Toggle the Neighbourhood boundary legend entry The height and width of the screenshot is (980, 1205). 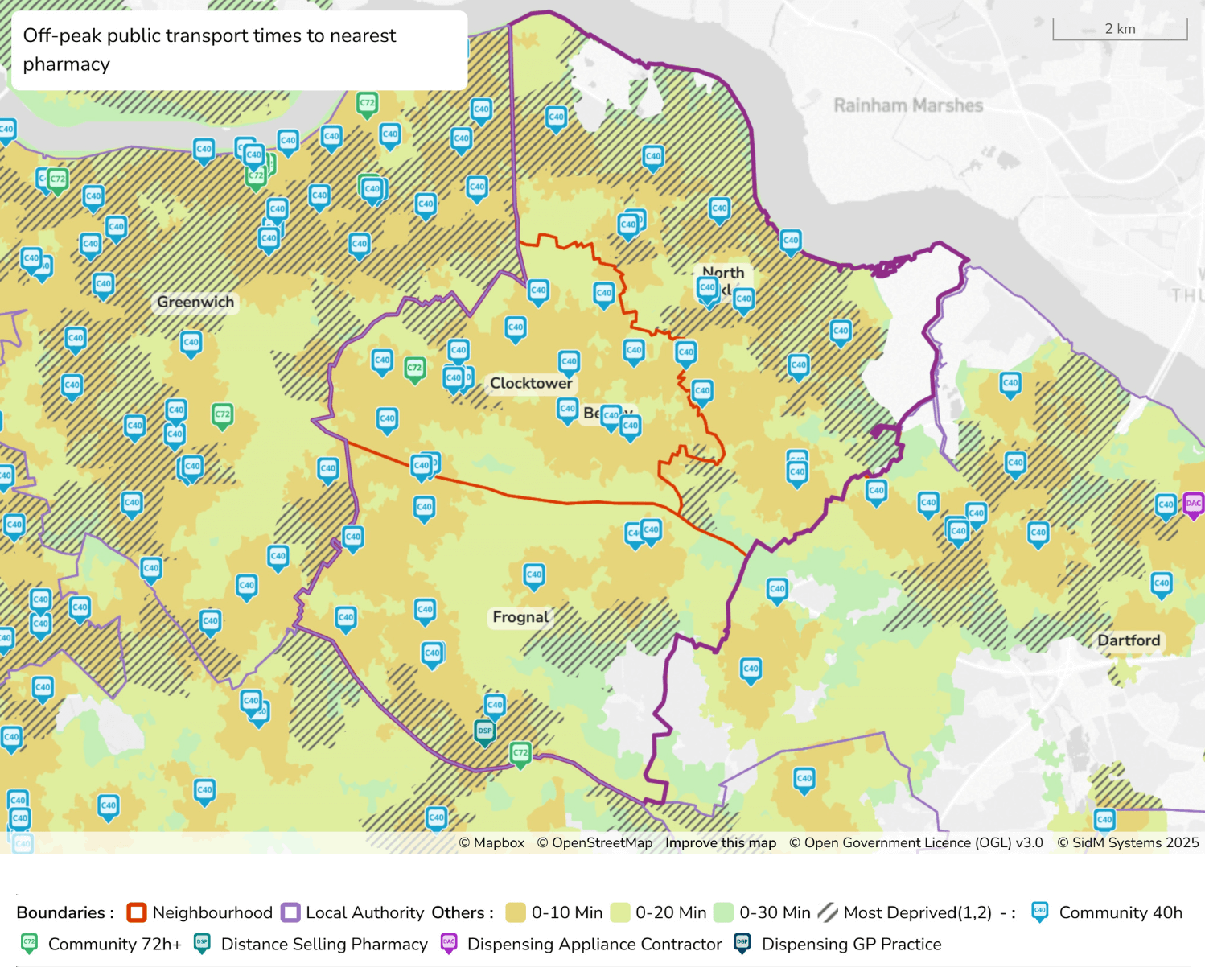(x=135, y=912)
